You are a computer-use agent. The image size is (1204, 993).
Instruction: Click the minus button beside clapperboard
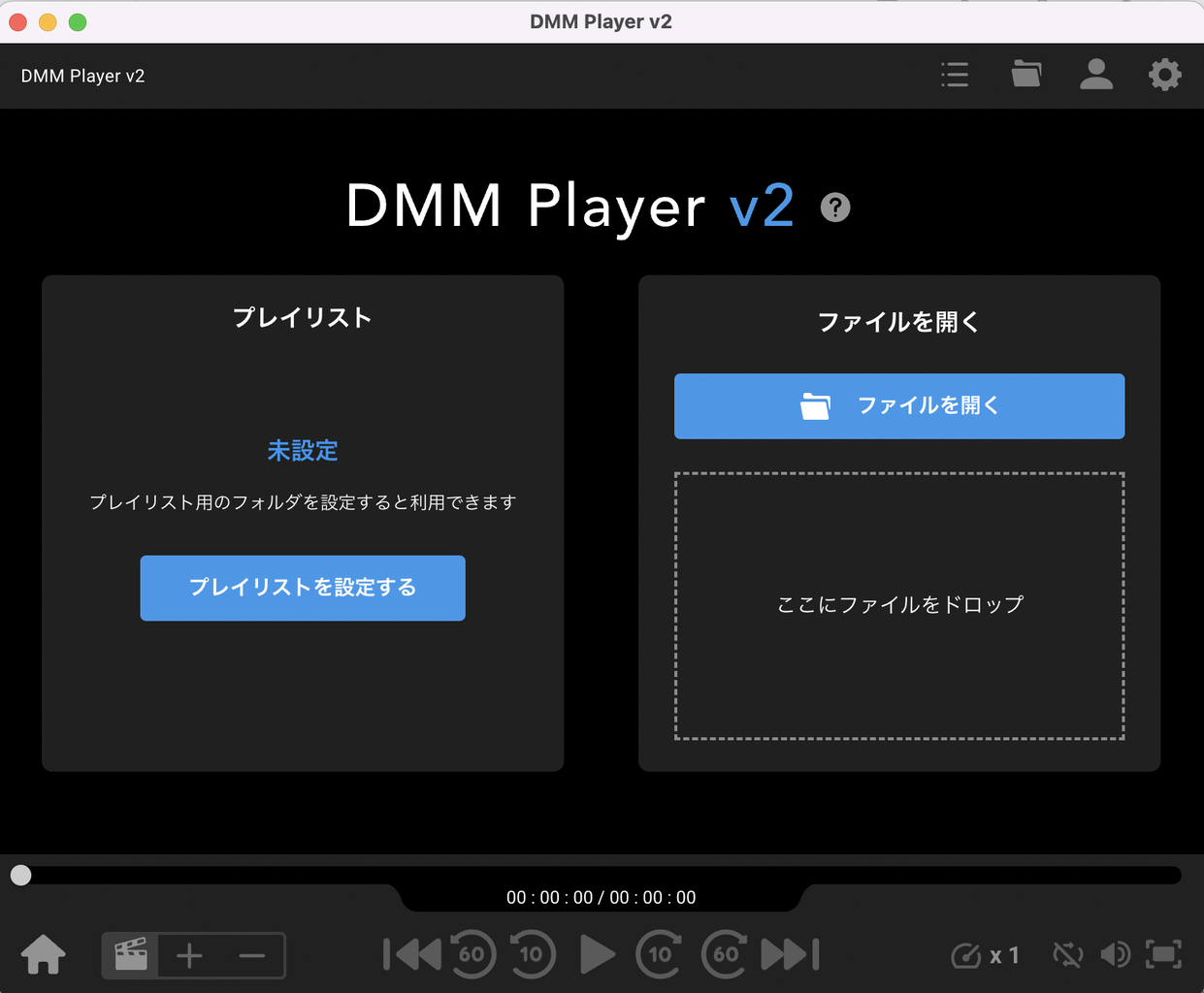[252, 956]
